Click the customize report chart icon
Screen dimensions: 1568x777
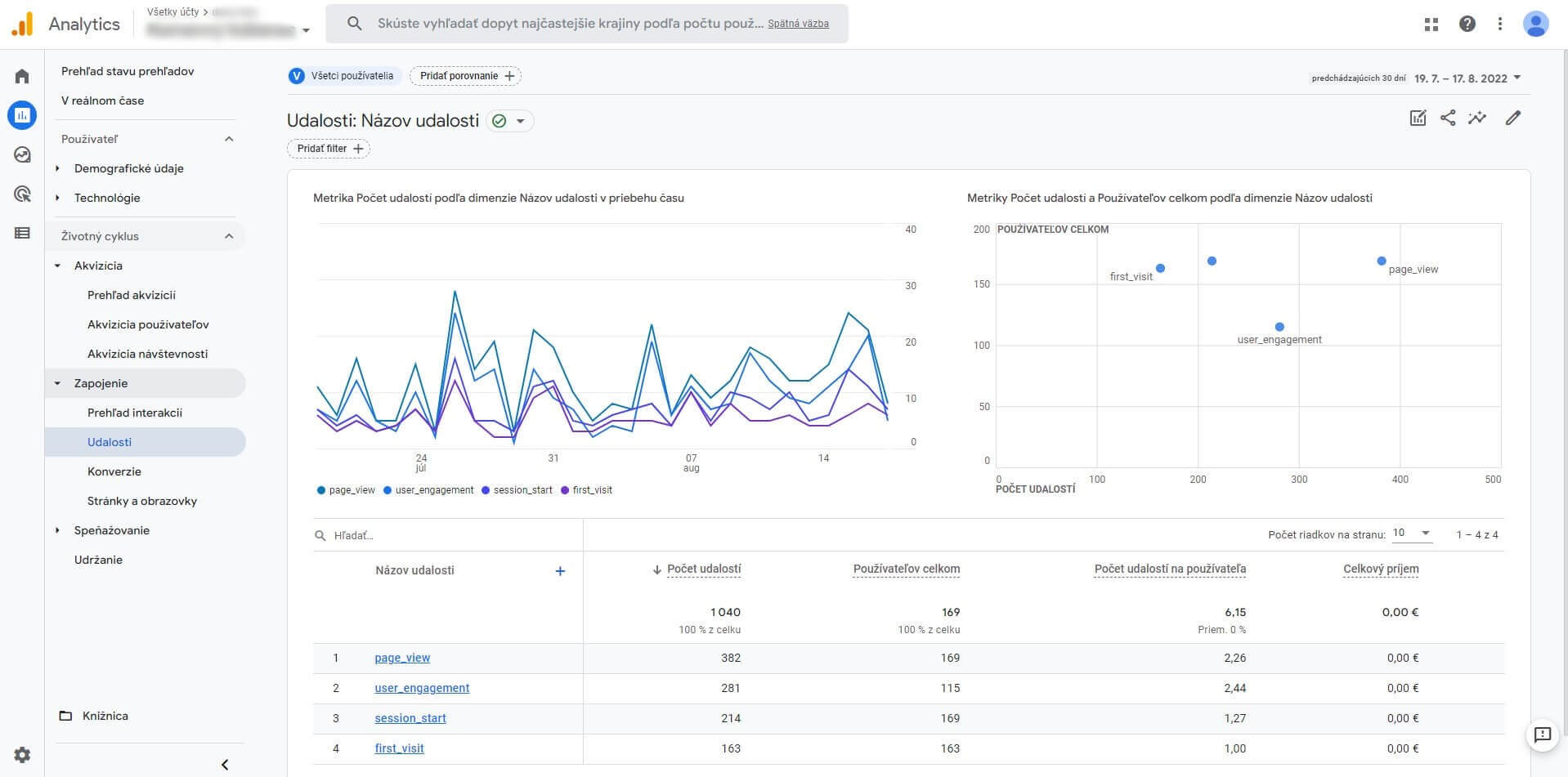click(1418, 118)
